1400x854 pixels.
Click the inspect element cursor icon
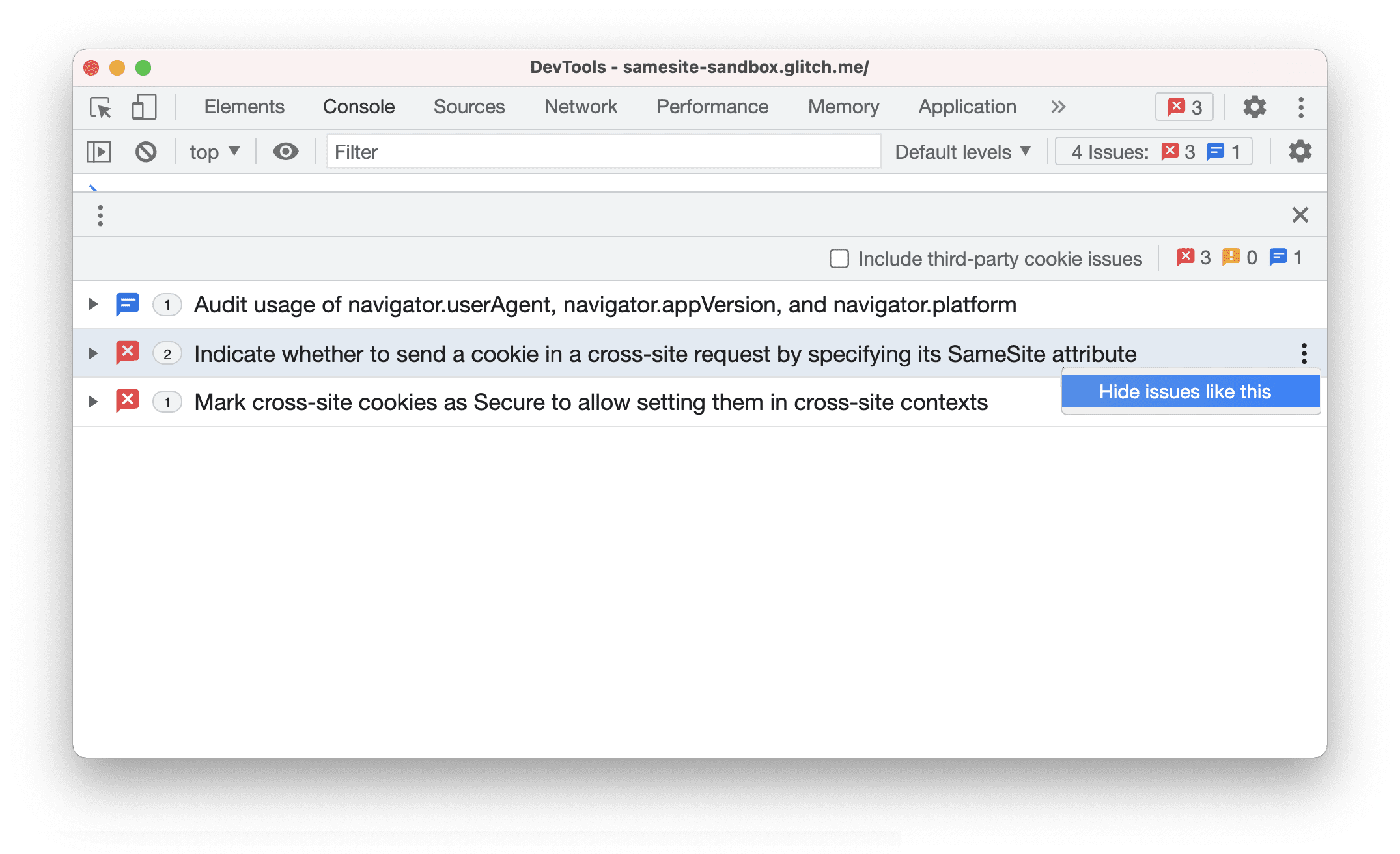click(100, 107)
